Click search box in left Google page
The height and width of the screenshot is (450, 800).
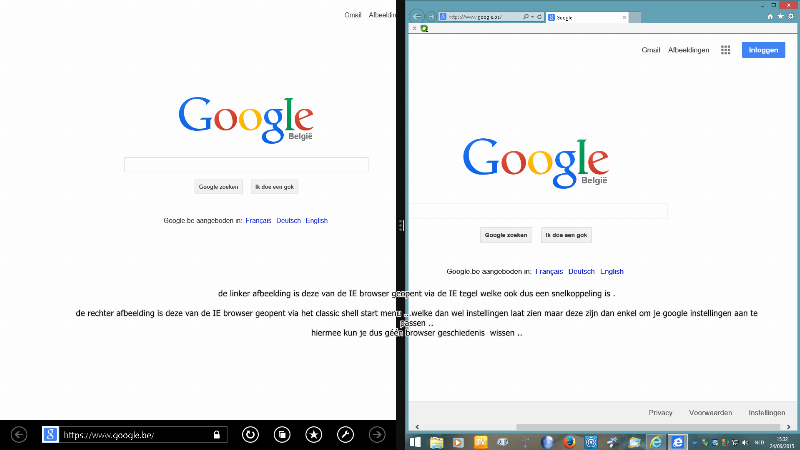[x=246, y=164]
